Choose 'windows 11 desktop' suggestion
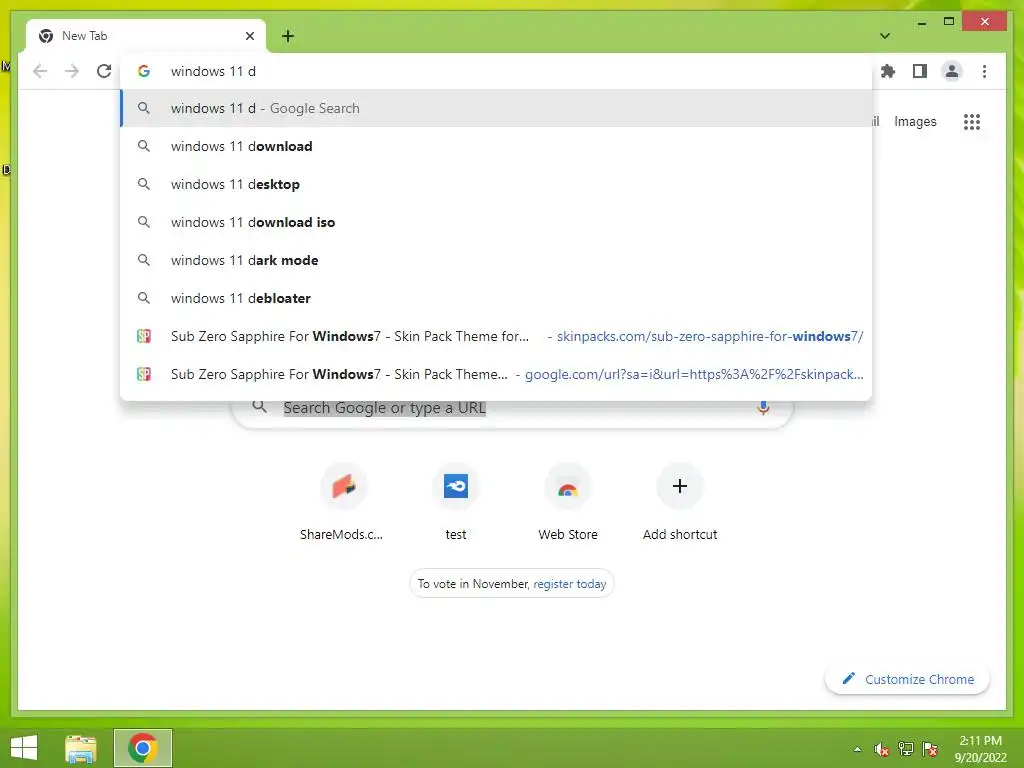This screenshot has width=1024, height=768. click(496, 184)
